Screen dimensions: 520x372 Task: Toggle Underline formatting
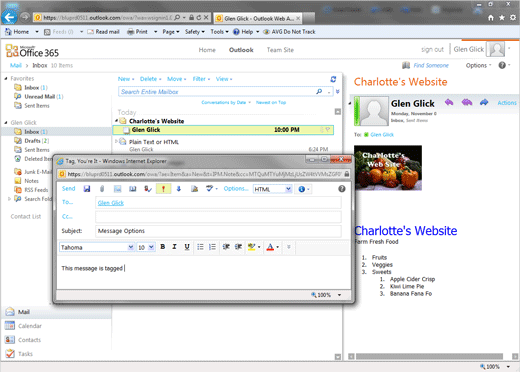tap(187, 247)
